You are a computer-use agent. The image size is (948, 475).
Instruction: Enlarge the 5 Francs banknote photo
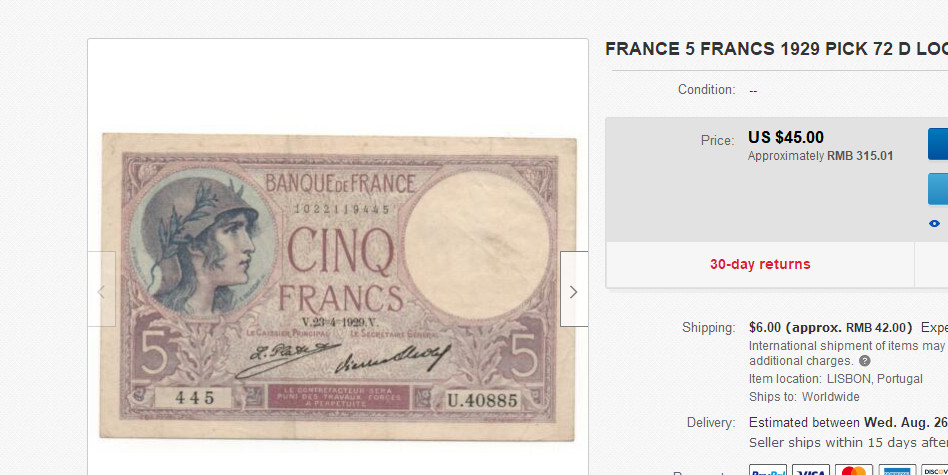point(338,286)
